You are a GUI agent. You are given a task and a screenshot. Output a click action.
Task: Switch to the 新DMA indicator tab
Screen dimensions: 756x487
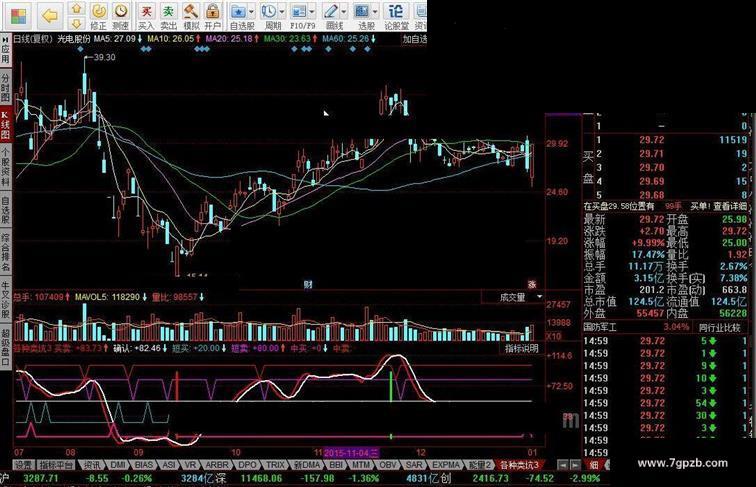point(307,465)
